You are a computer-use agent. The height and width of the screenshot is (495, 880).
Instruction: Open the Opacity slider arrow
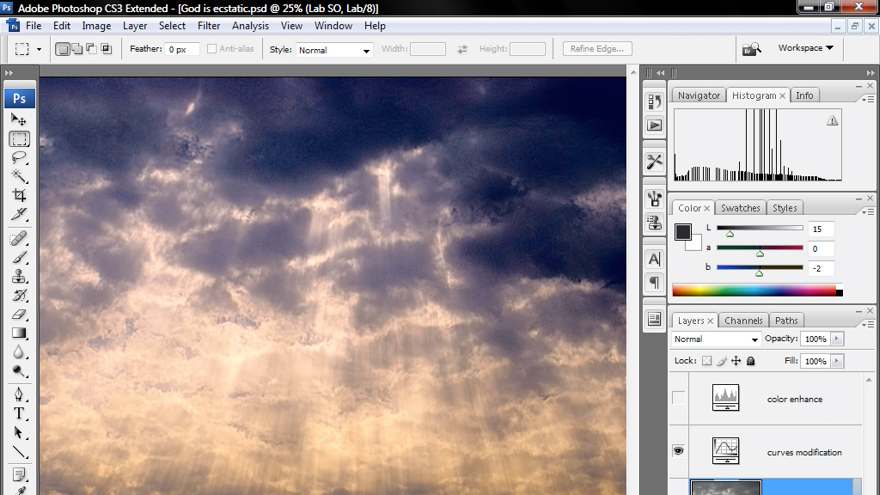pyautogui.click(x=837, y=338)
